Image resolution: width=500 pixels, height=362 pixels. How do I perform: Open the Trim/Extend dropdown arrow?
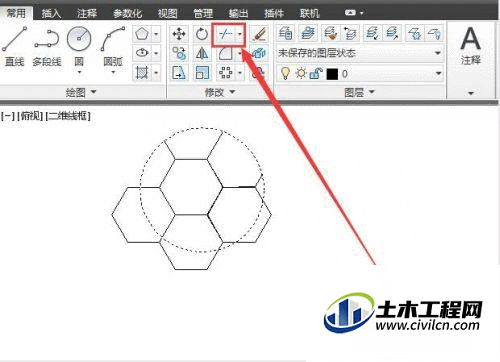click(x=240, y=34)
